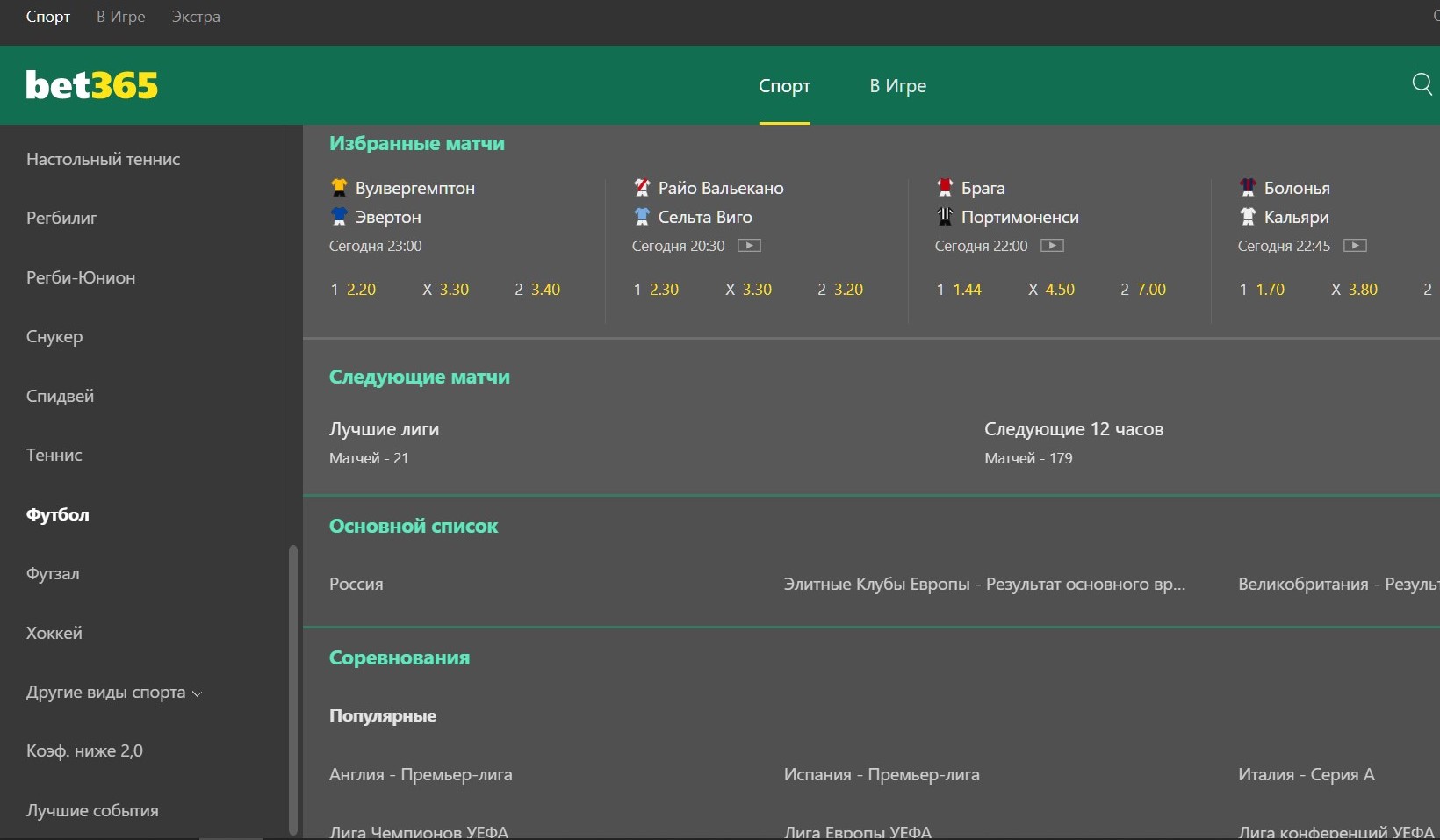Open В Игре in the top dark bar
The width and height of the screenshot is (1440, 840).
click(x=121, y=17)
